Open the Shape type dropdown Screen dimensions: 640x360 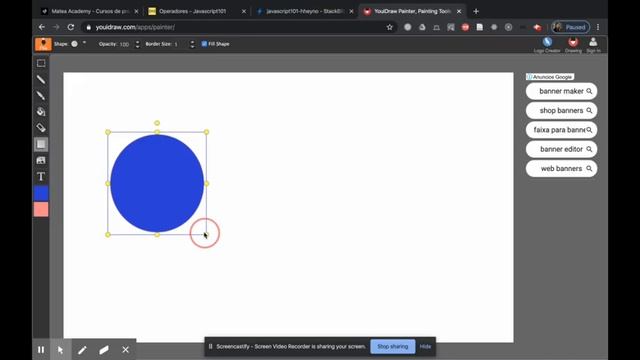tap(84, 43)
